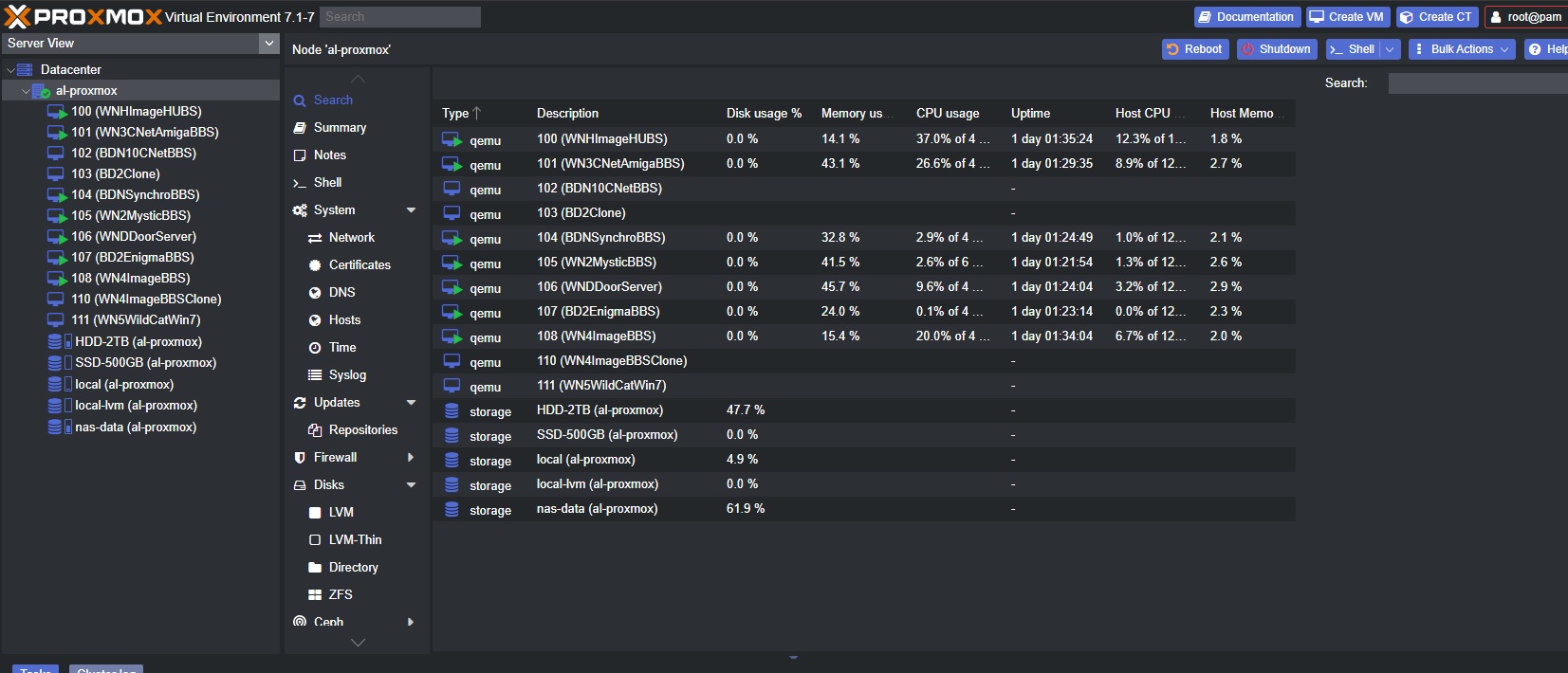Collapse the Datacenter tree node

[10, 70]
